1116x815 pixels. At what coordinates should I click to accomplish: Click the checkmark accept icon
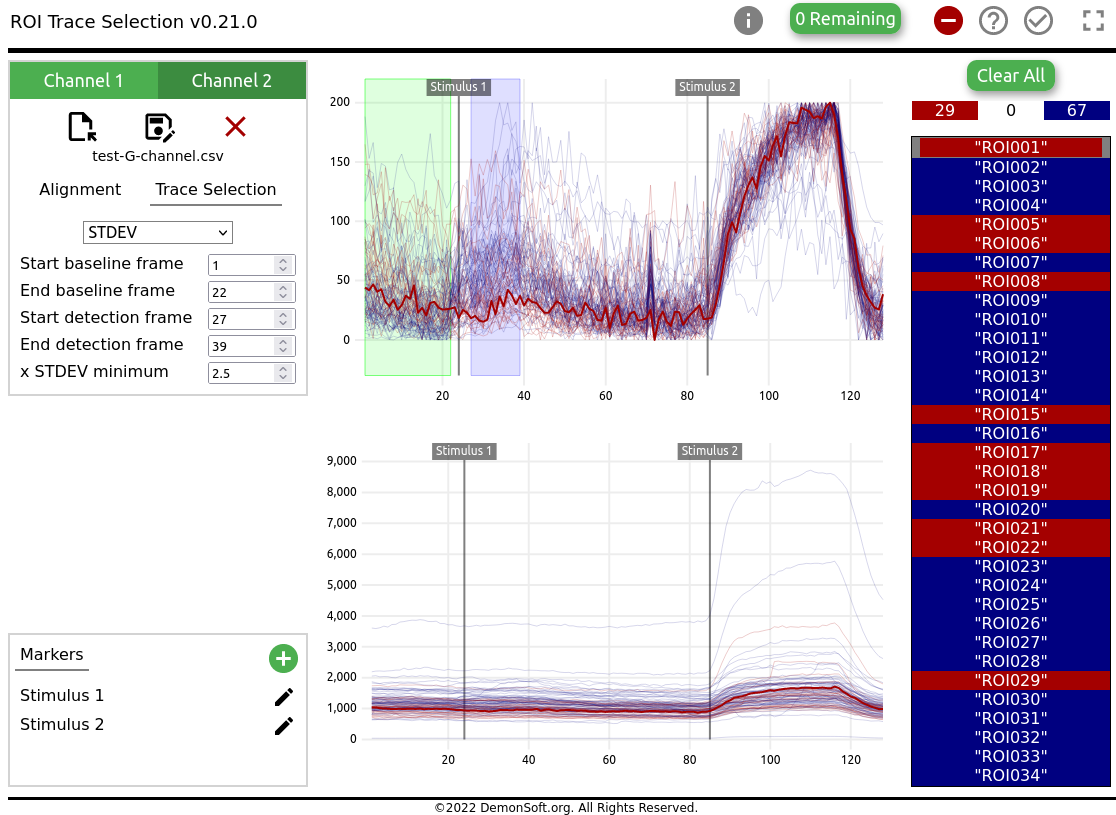[1038, 20]
